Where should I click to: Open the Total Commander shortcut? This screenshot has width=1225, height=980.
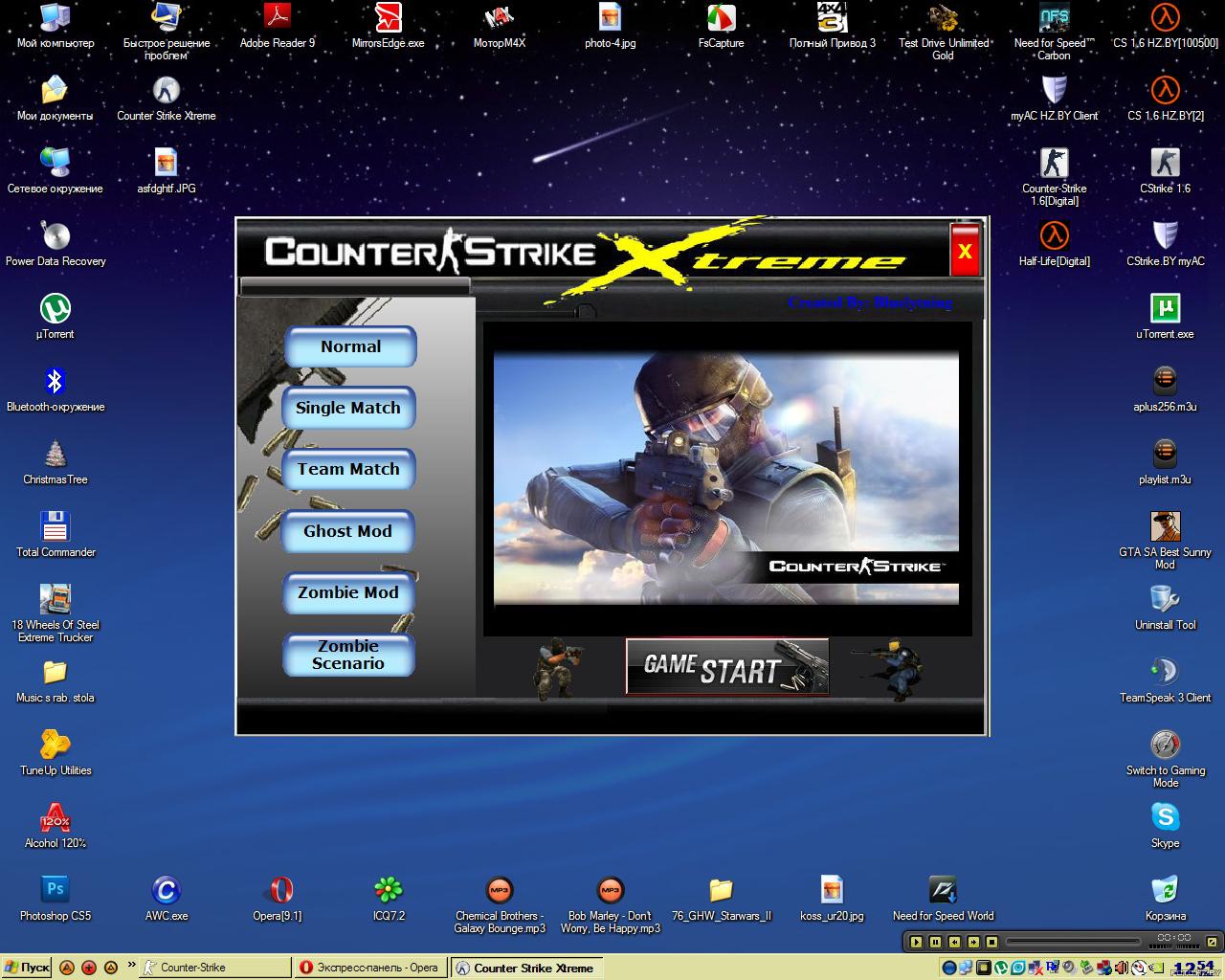(56, 535)
